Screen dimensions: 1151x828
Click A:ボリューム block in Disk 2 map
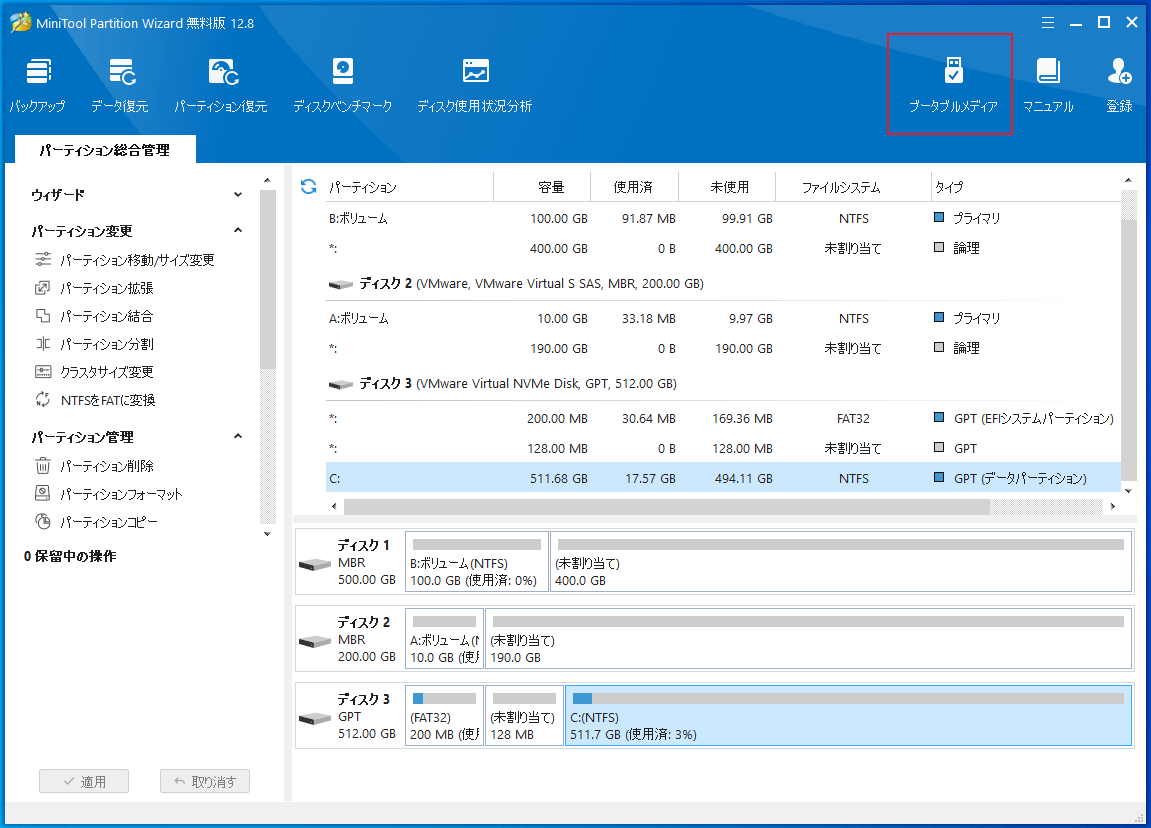[445, 639]
